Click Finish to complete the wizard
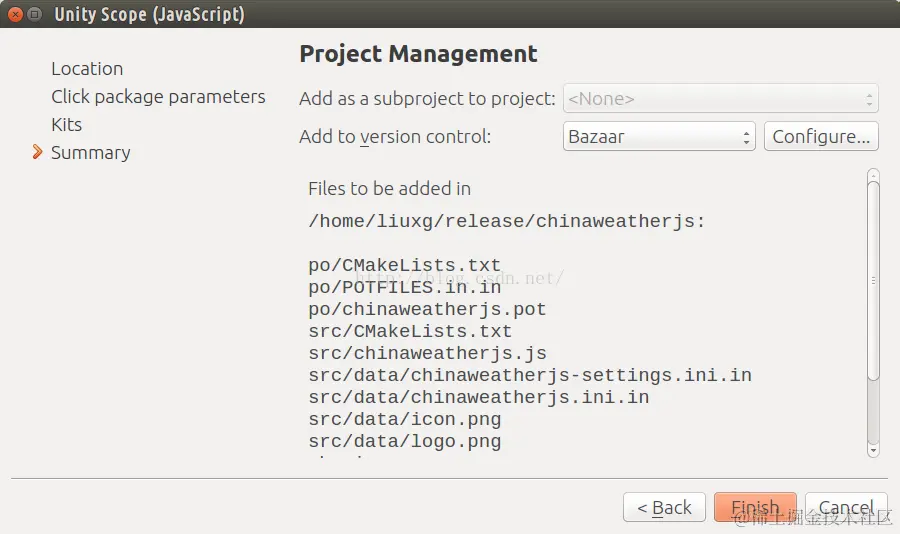 point(755,508)
